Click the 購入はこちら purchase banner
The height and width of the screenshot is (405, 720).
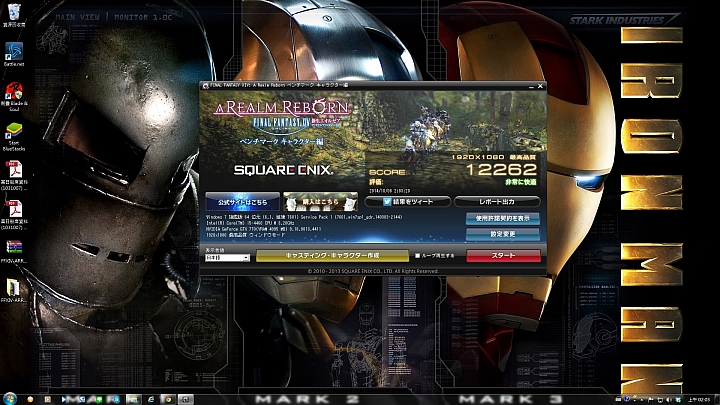pyautogui.click(x=320, y=202)
